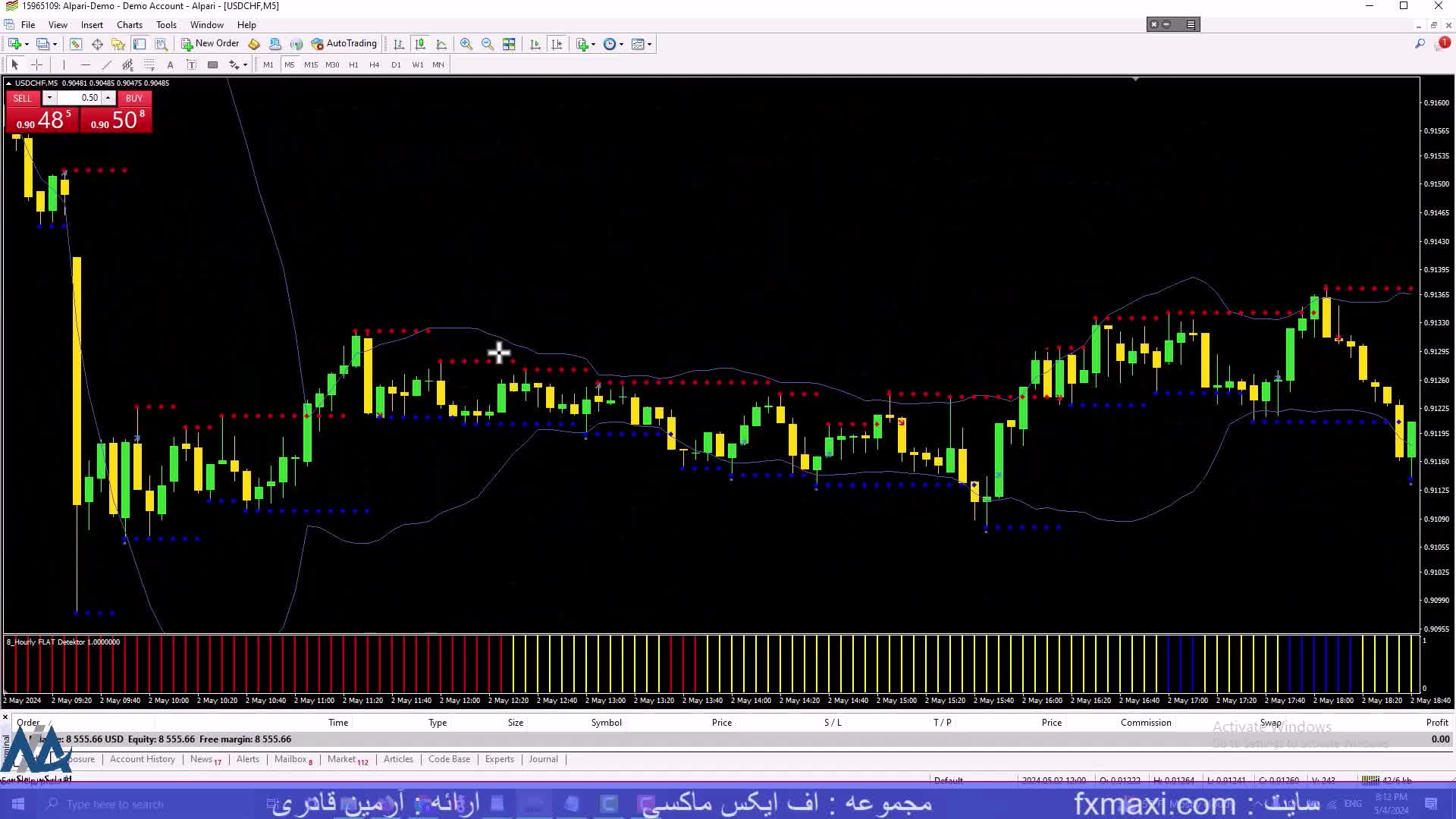
Task: Select the Draw Horizontal Line tool
Action: tap(85, 65)
